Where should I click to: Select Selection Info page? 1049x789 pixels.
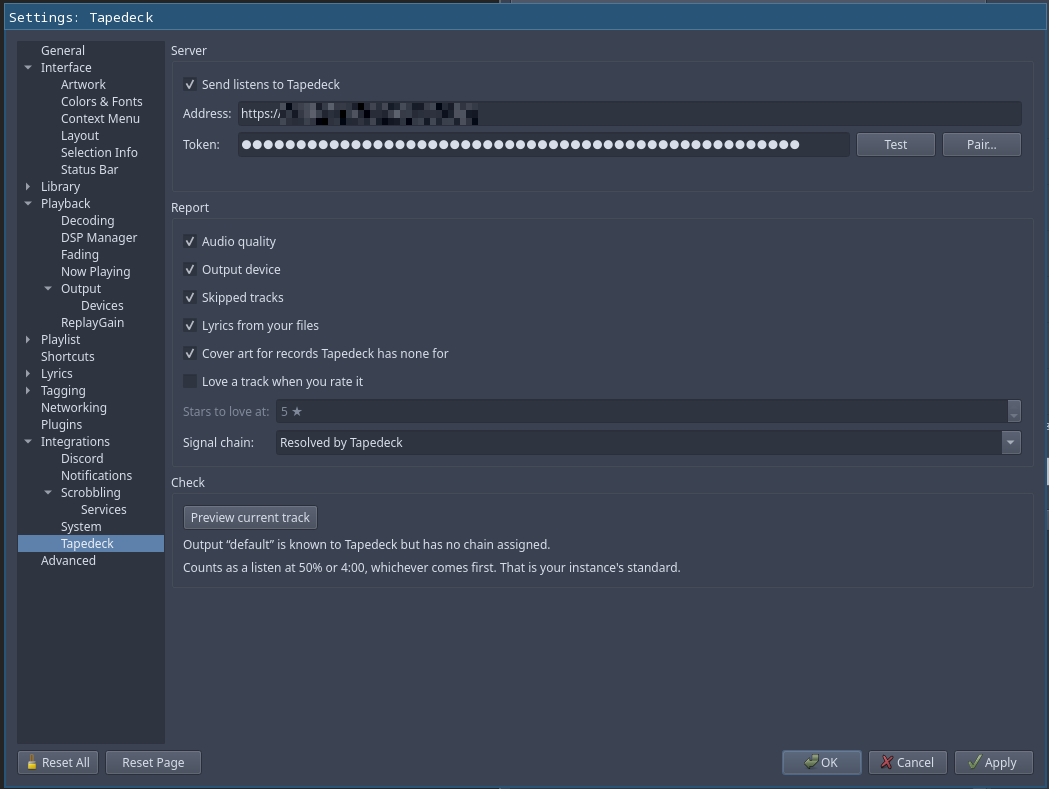[99, 153]
